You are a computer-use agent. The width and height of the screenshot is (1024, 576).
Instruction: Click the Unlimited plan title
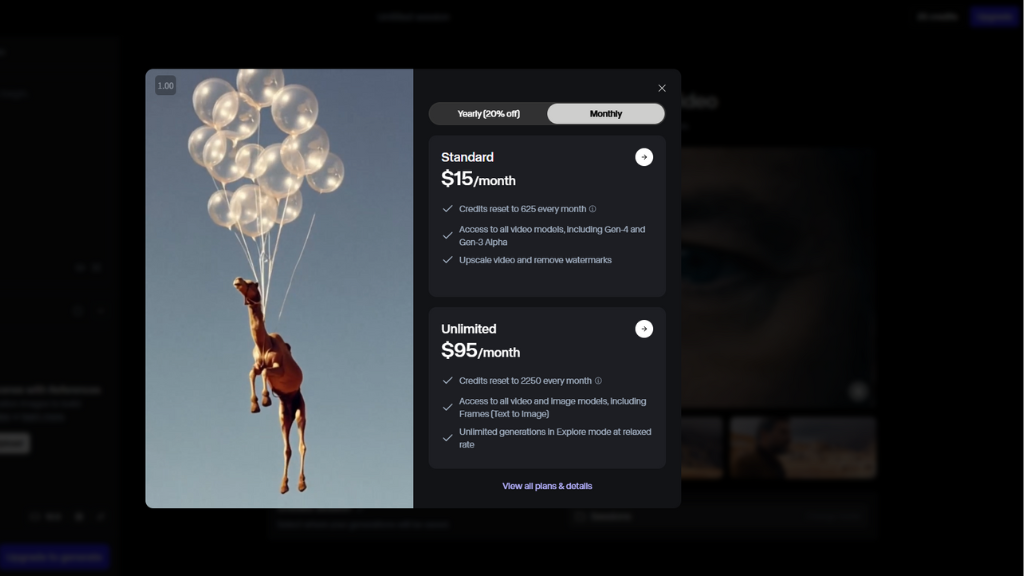click(x=468, y=329)
